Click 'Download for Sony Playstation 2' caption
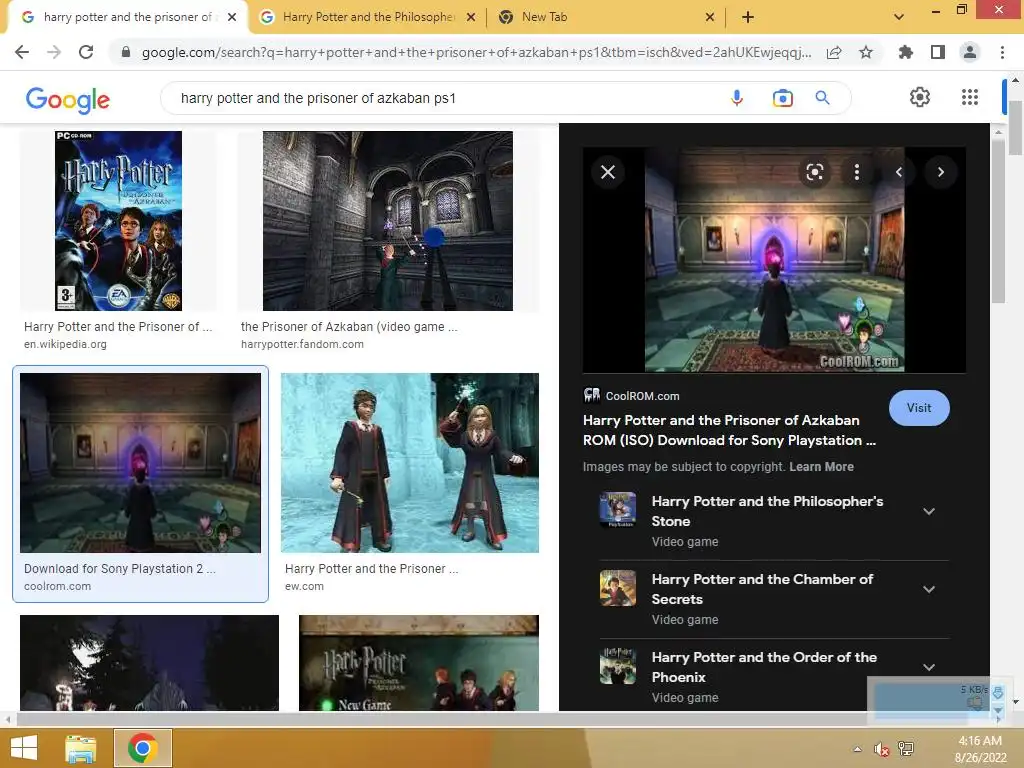This screenshot has width=1024, height=768. (x=120, y=569)
